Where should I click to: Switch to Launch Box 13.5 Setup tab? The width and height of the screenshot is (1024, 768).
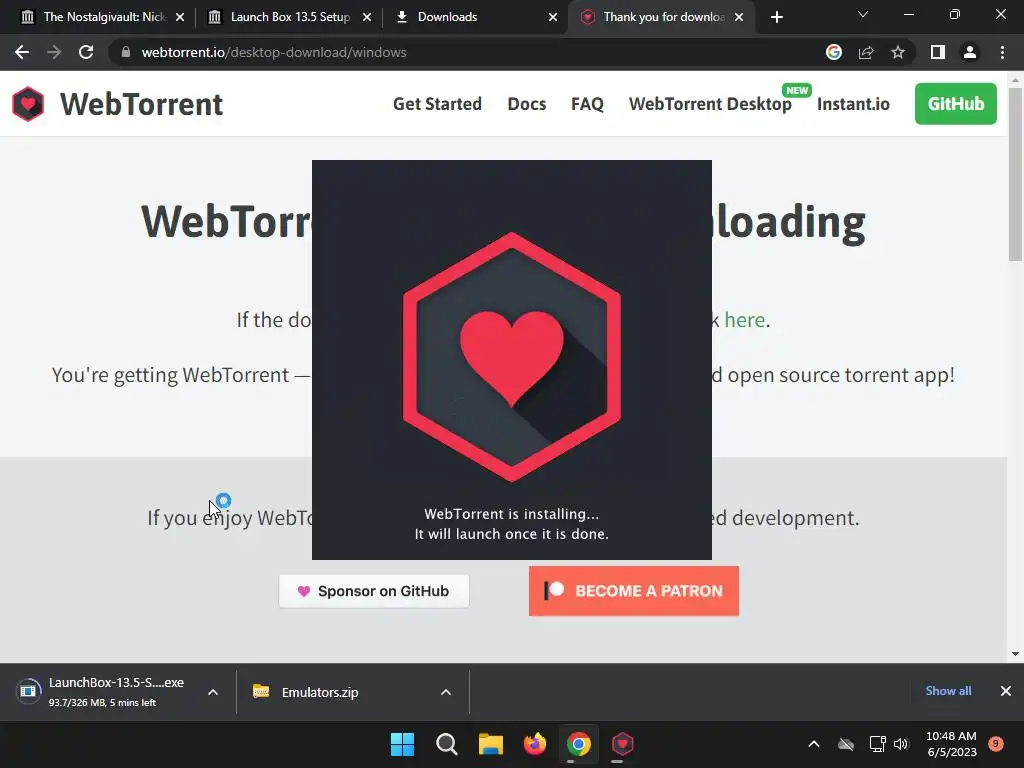click(x=289, y=17)
